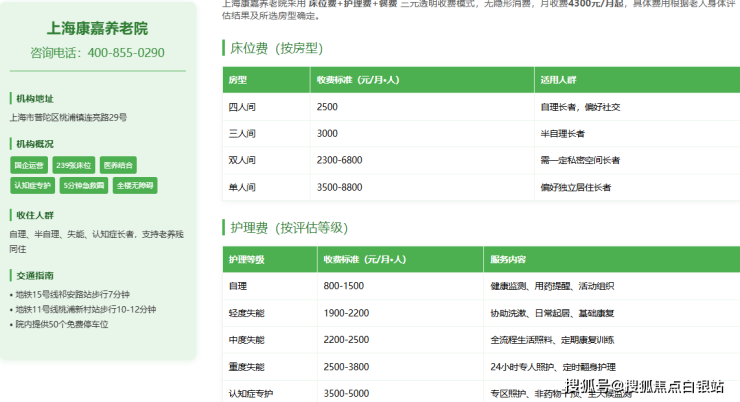
Task: Select the 重度失能 cell
Action: coord(270,367)
